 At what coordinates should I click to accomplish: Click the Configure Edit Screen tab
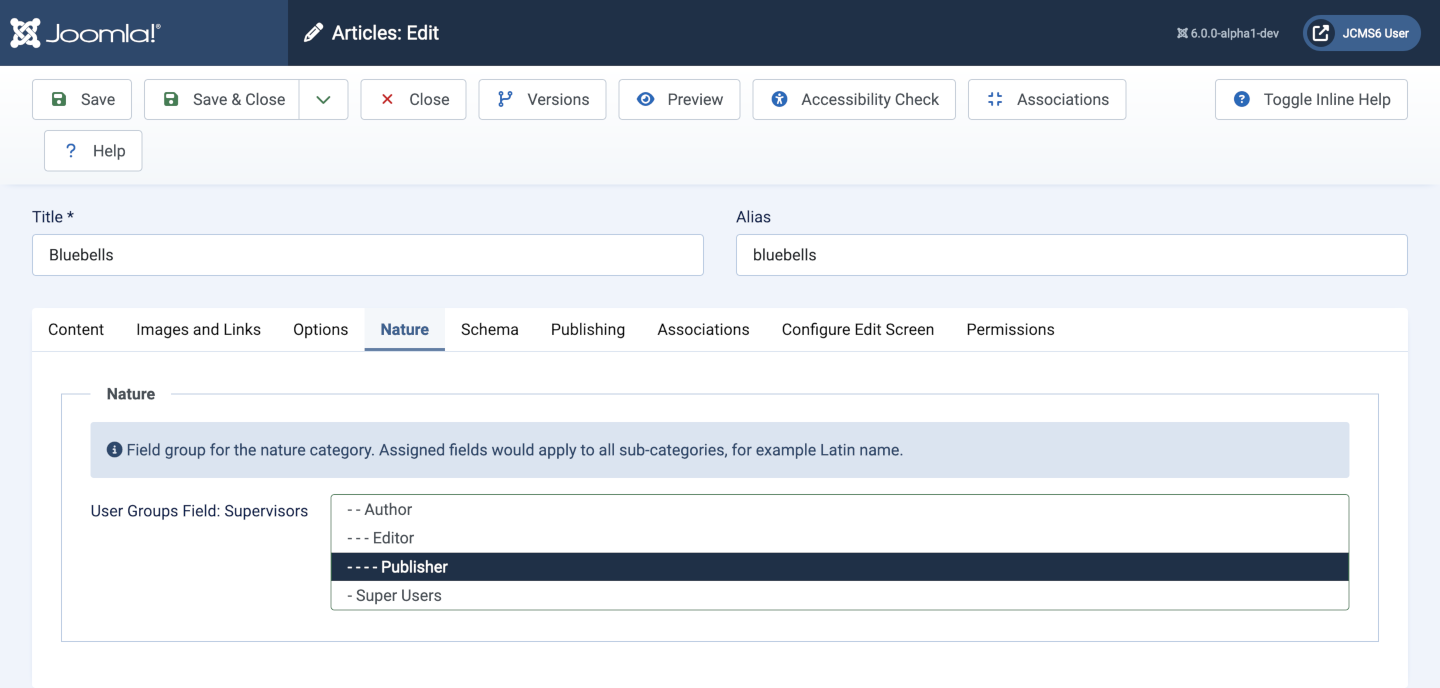[857, 329]
